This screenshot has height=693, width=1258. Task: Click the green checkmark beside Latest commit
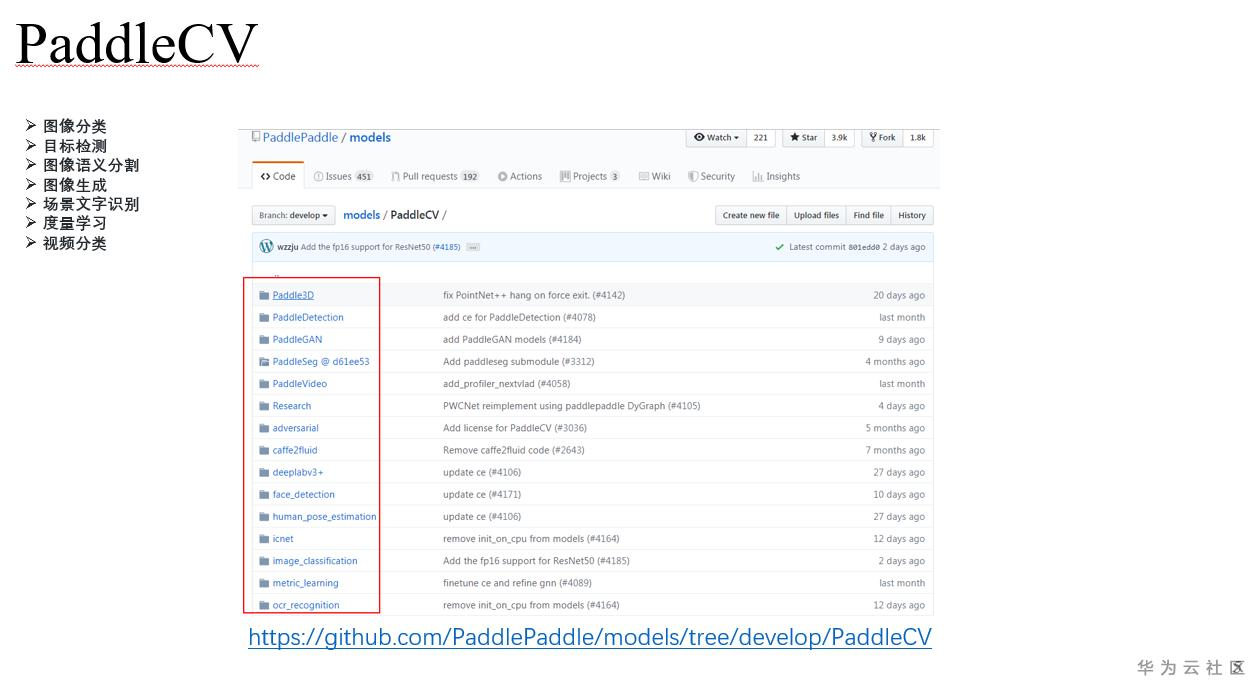point(780,247)
